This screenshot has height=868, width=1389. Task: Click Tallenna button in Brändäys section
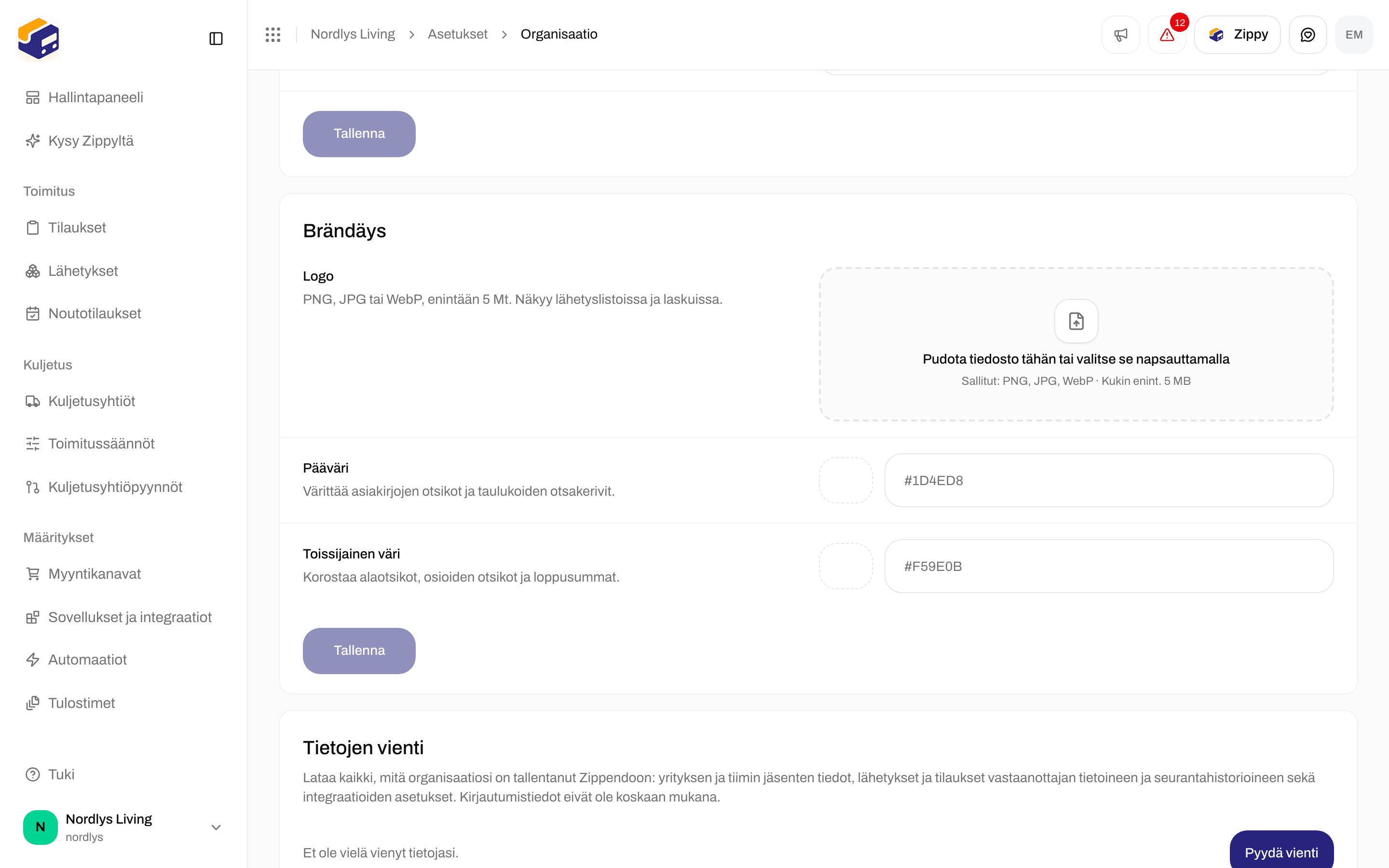(359, 651)
